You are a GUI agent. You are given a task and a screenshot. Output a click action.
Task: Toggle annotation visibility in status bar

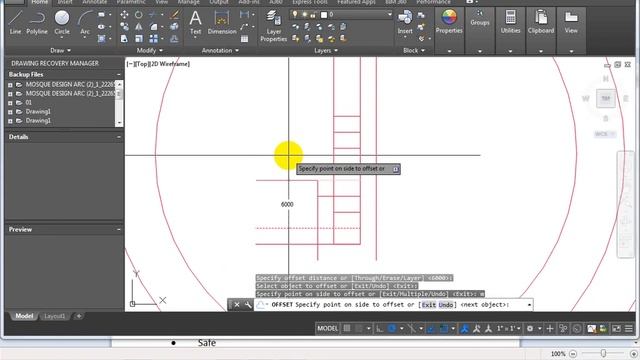tap(464, 328)
